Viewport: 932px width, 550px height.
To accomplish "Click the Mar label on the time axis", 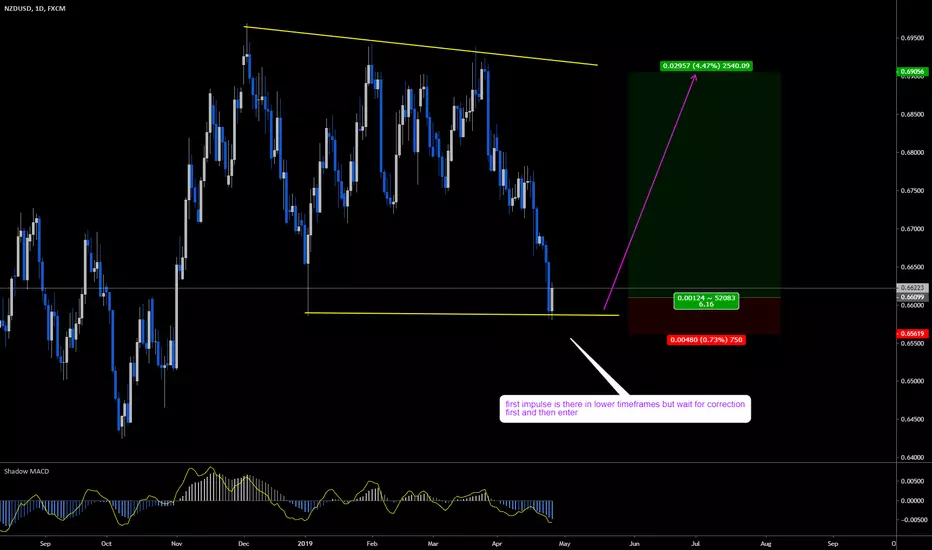I will click(433, 543).
